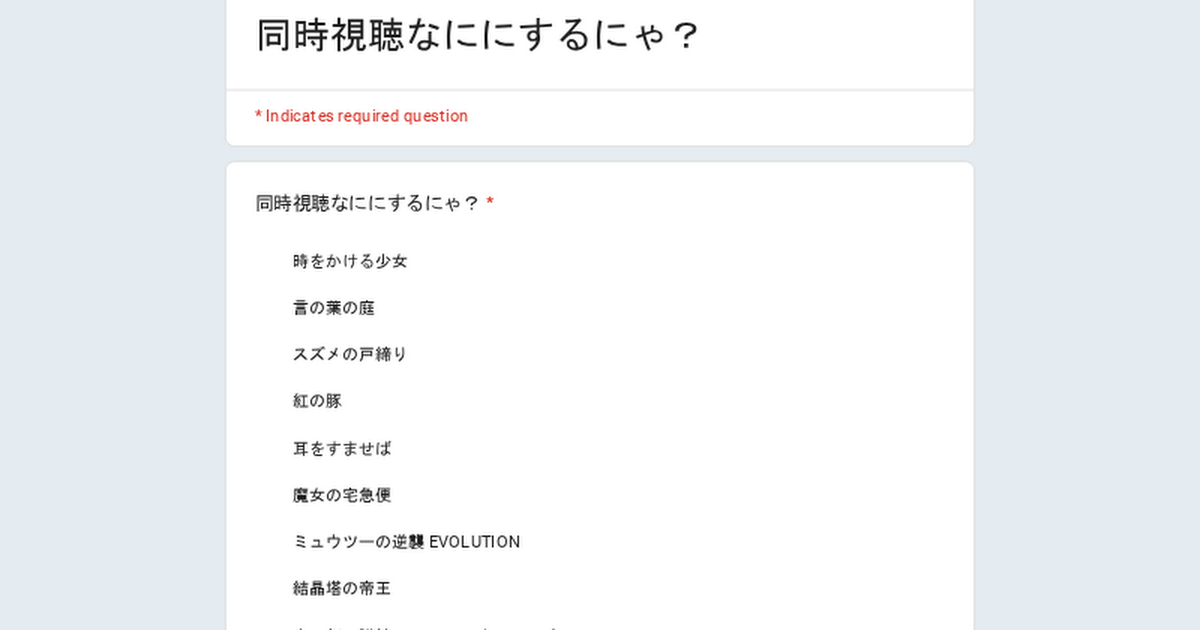This screenshot has width=1200, height=630.
Task: Choose the 結晶塔の帝王 option
Action: [x=342, y=588]
